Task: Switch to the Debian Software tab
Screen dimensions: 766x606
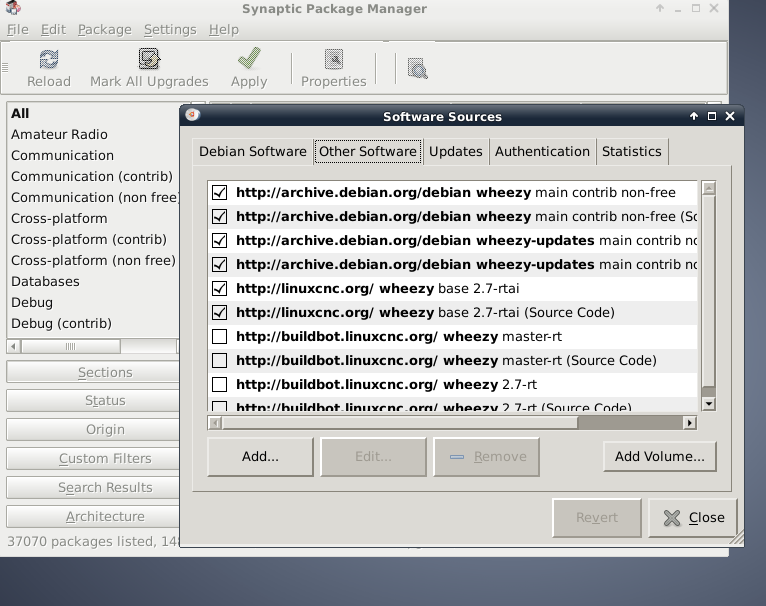Action: (x=253, y=152)
